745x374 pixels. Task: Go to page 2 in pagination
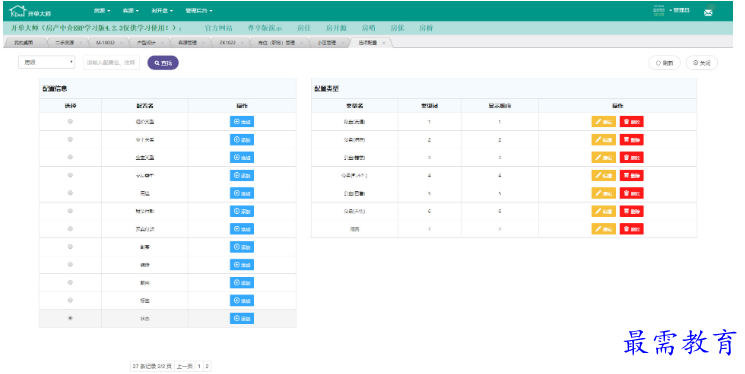click(x=207, y=366)
